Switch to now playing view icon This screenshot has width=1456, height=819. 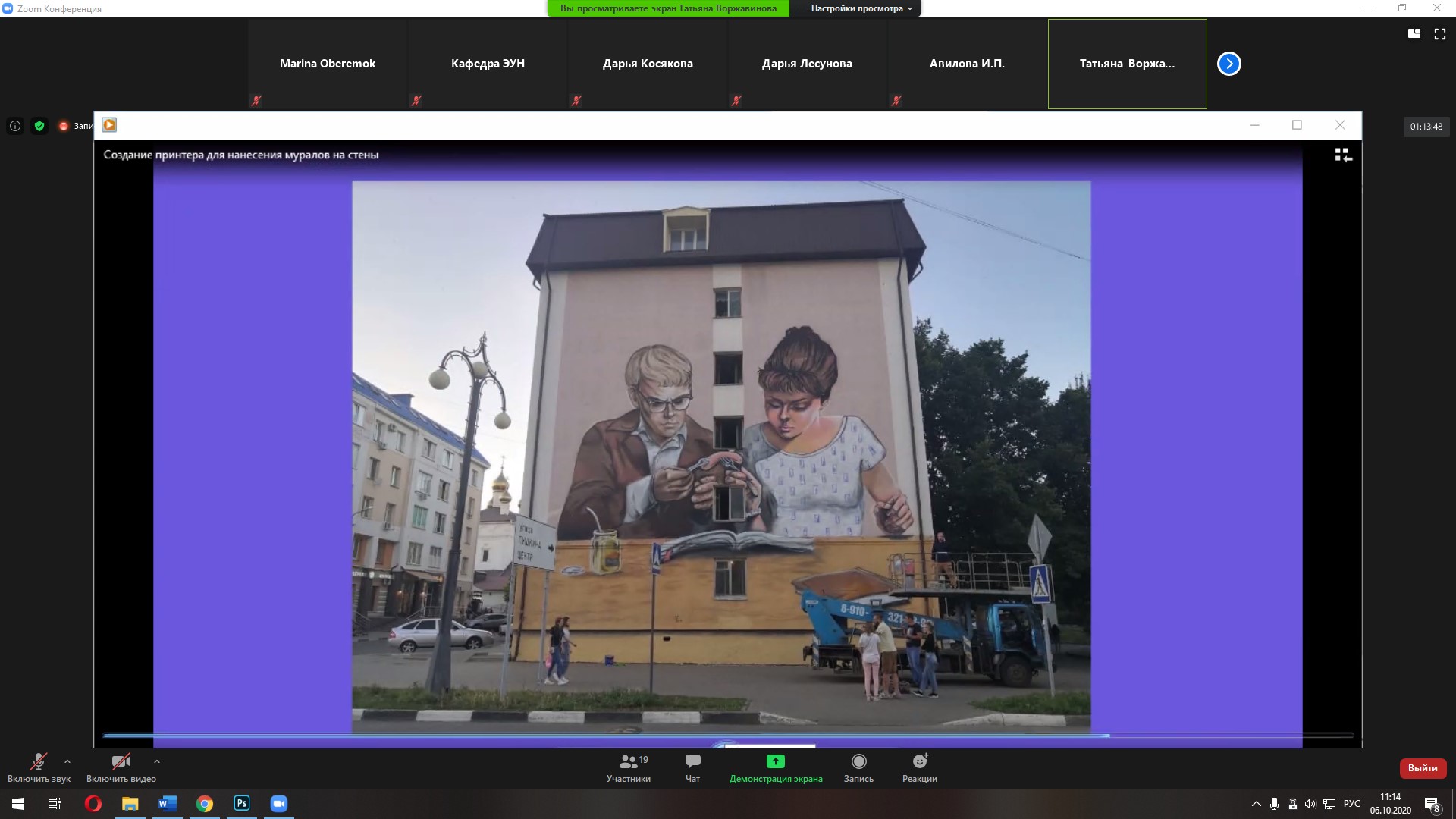point(1343,155)
